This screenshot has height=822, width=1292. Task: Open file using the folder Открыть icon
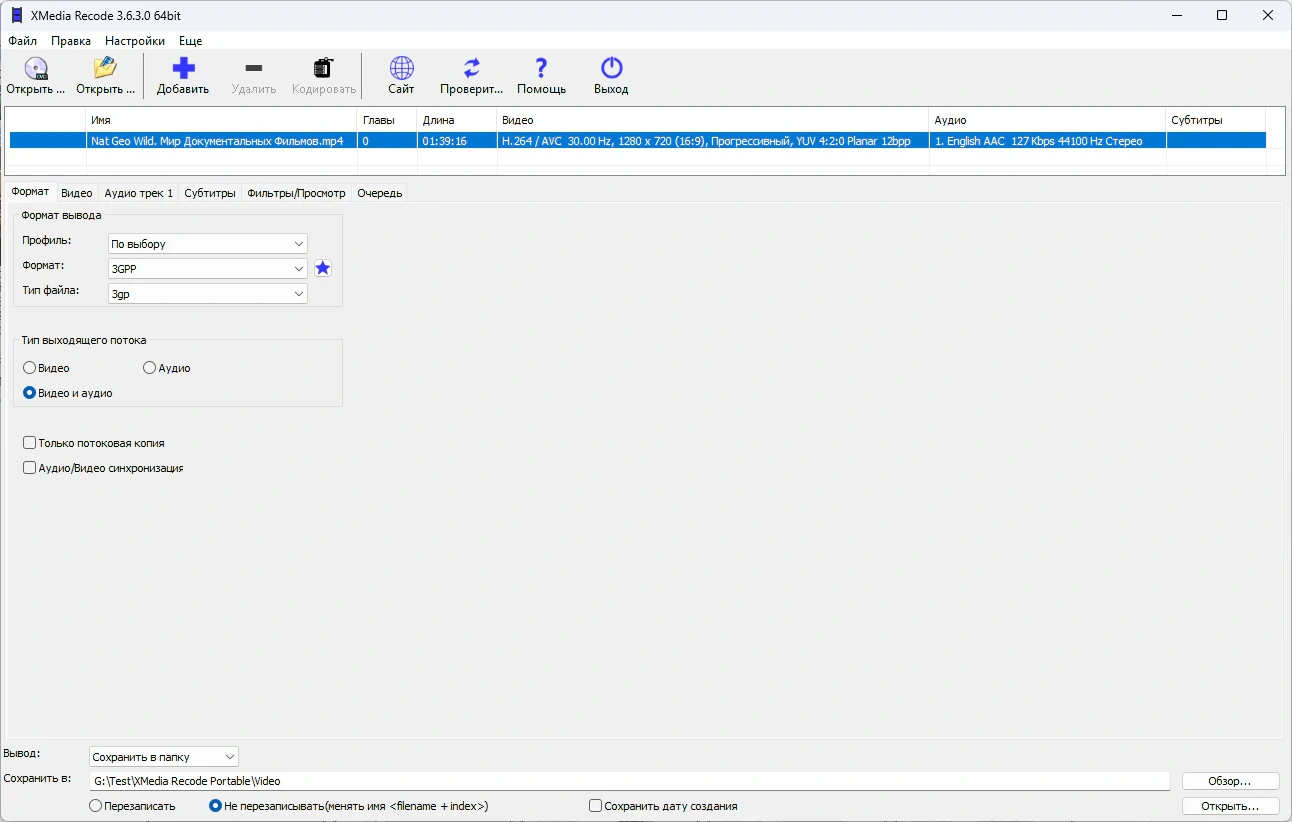click(x=105, y=69)
